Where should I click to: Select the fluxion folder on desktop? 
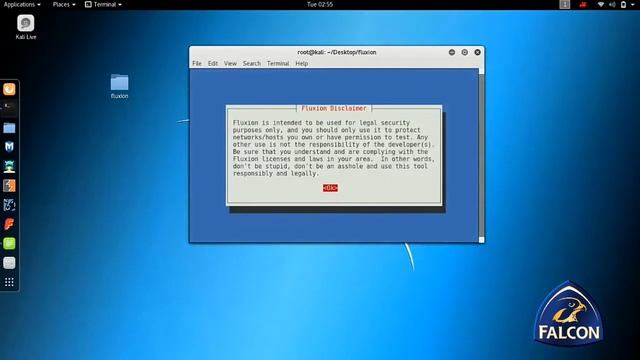click(x=119, y=86)
